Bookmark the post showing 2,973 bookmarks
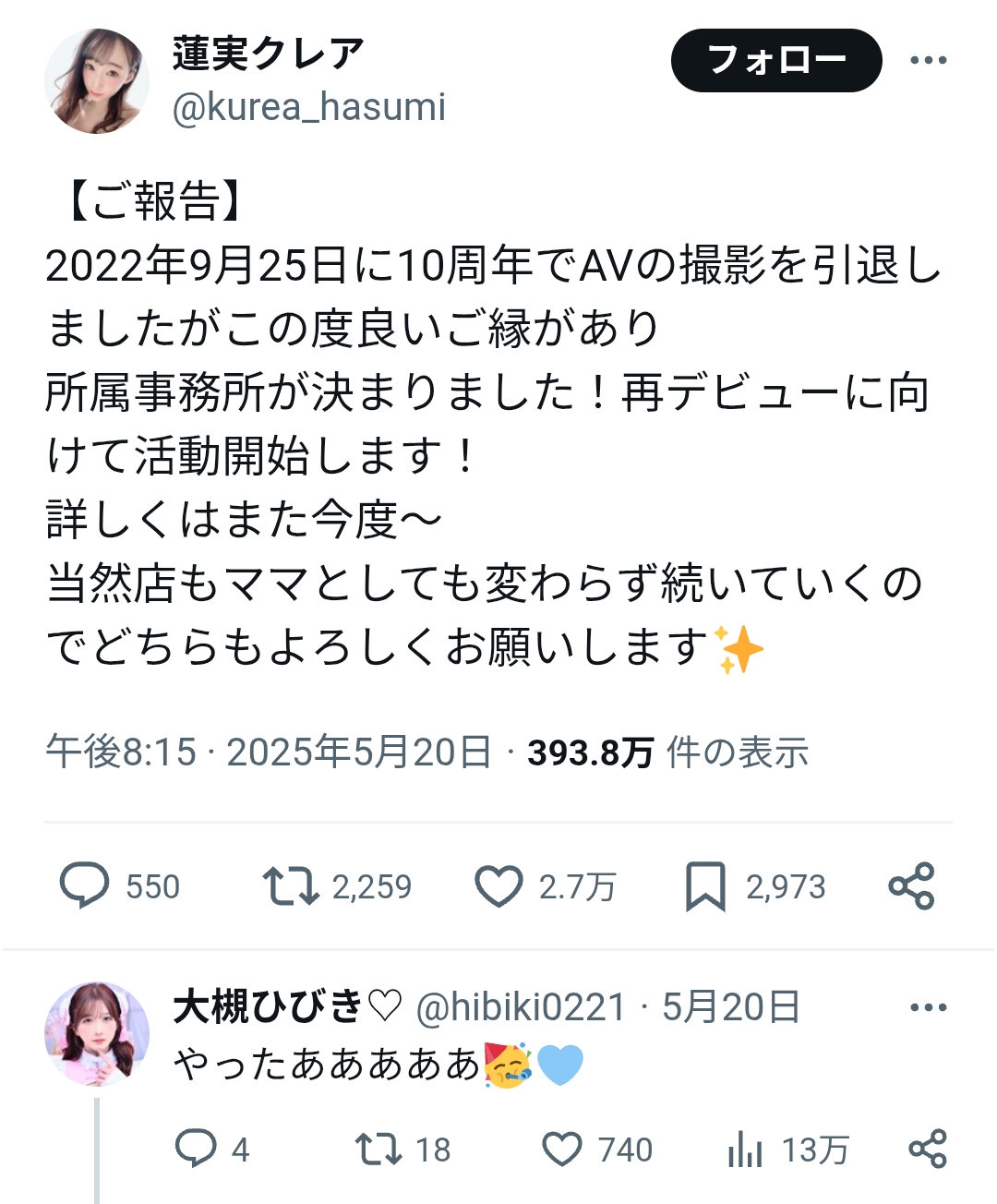 pos(706,886)
